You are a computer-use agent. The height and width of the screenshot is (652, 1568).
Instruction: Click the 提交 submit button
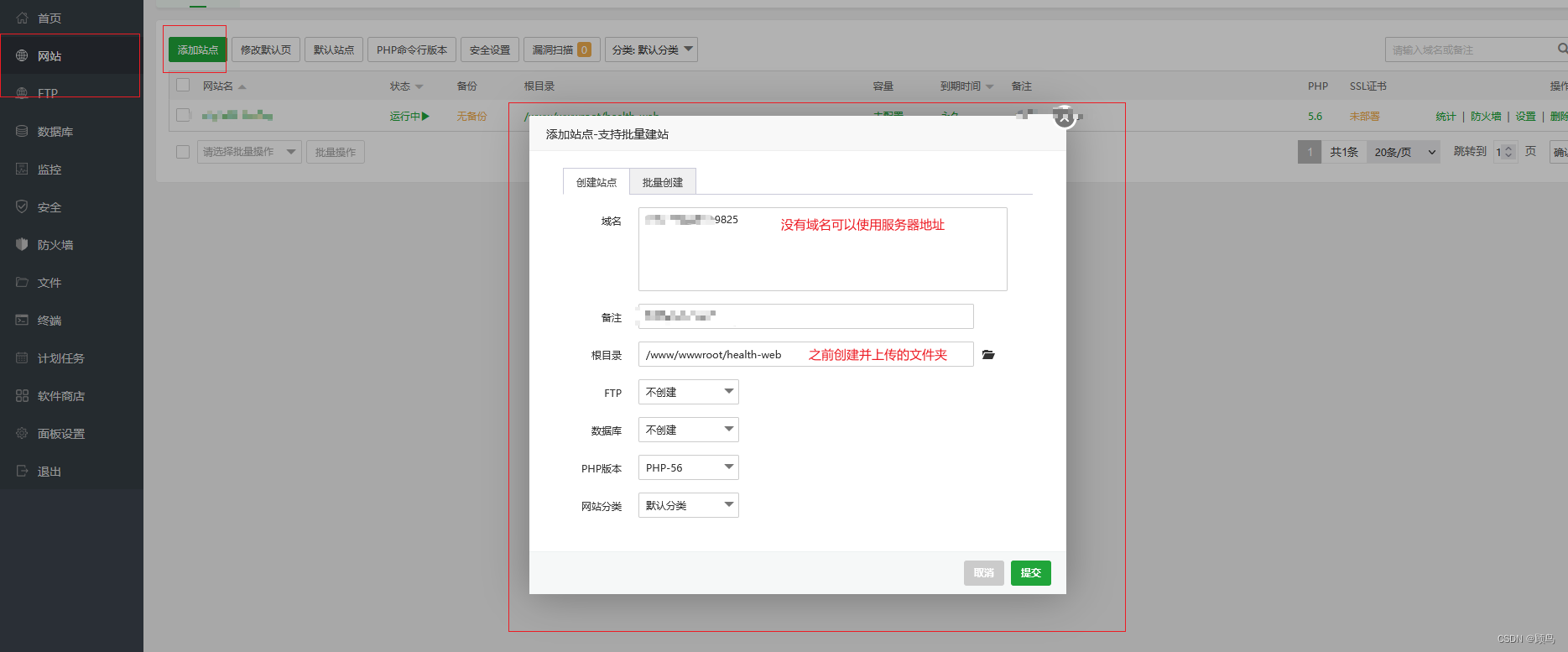(1031, 573)
